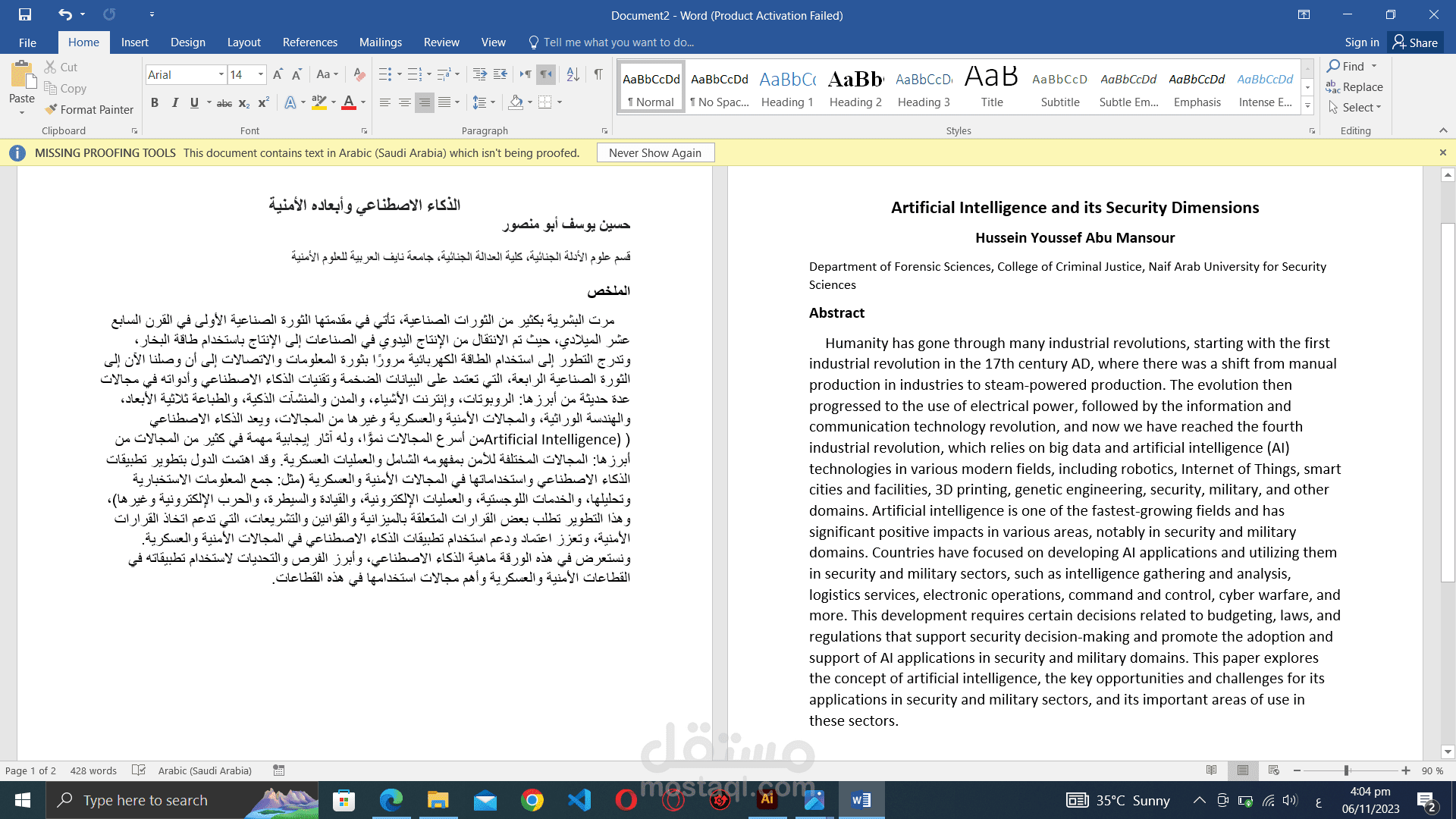Zoom in with the plus button
Screen dimensions: 1456x819
[x=1406, y=770]
